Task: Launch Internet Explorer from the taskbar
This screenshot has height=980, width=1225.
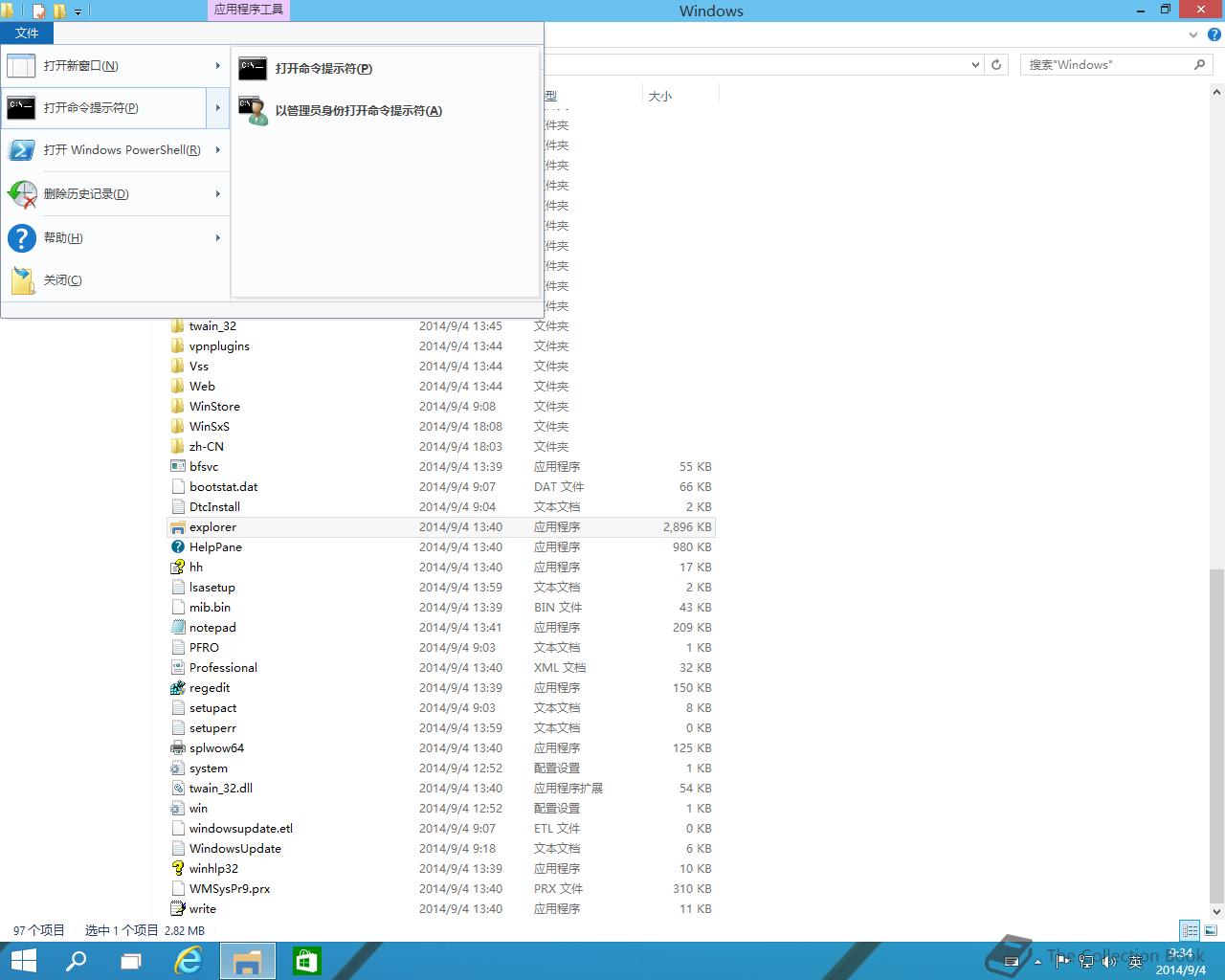Action: tap(189, 961)
